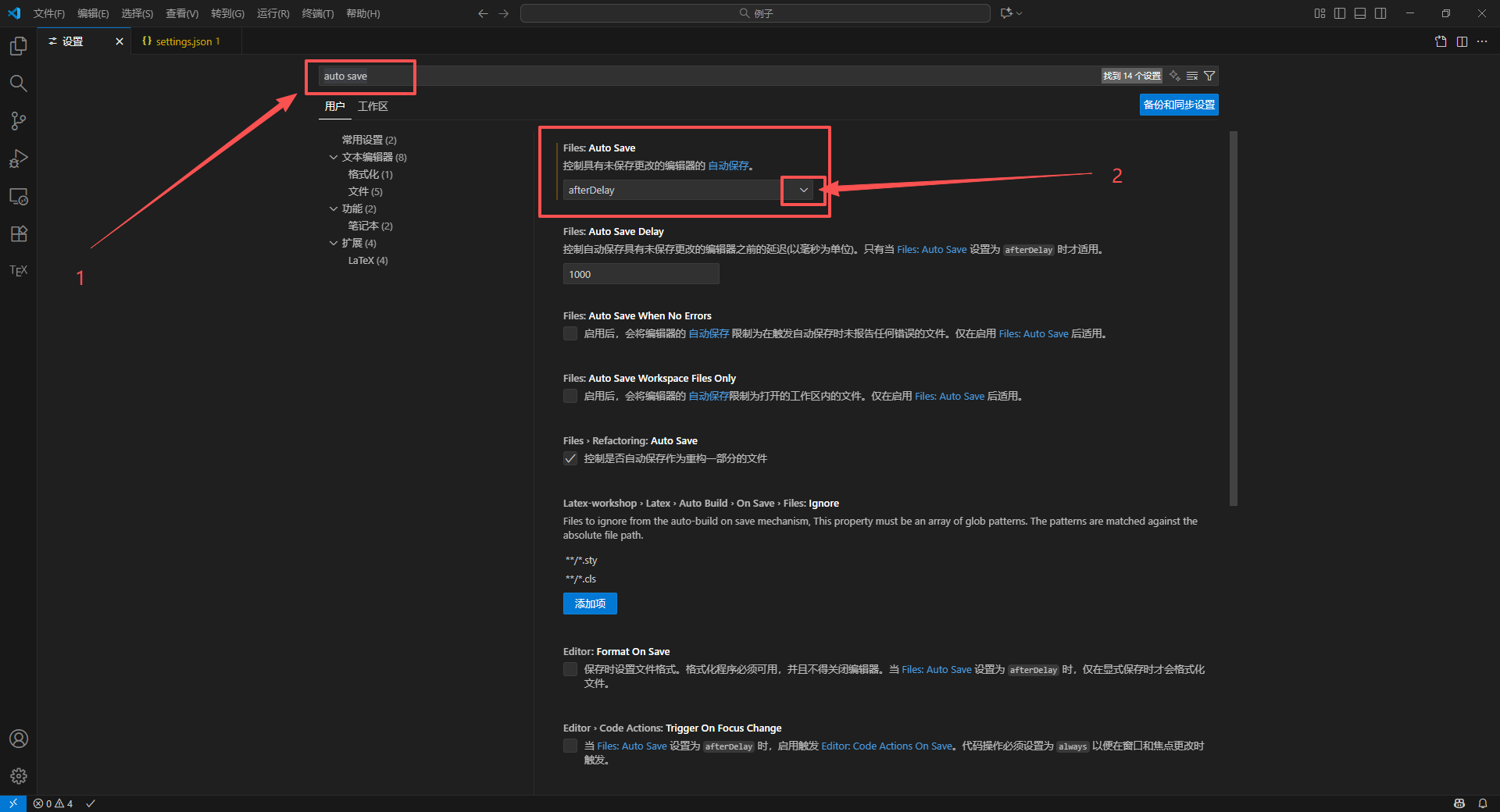Click the settings list vertical scrollbar
Image resolution: width=1500 pixels, height=812 pixels.
[x=1234, y=319]
